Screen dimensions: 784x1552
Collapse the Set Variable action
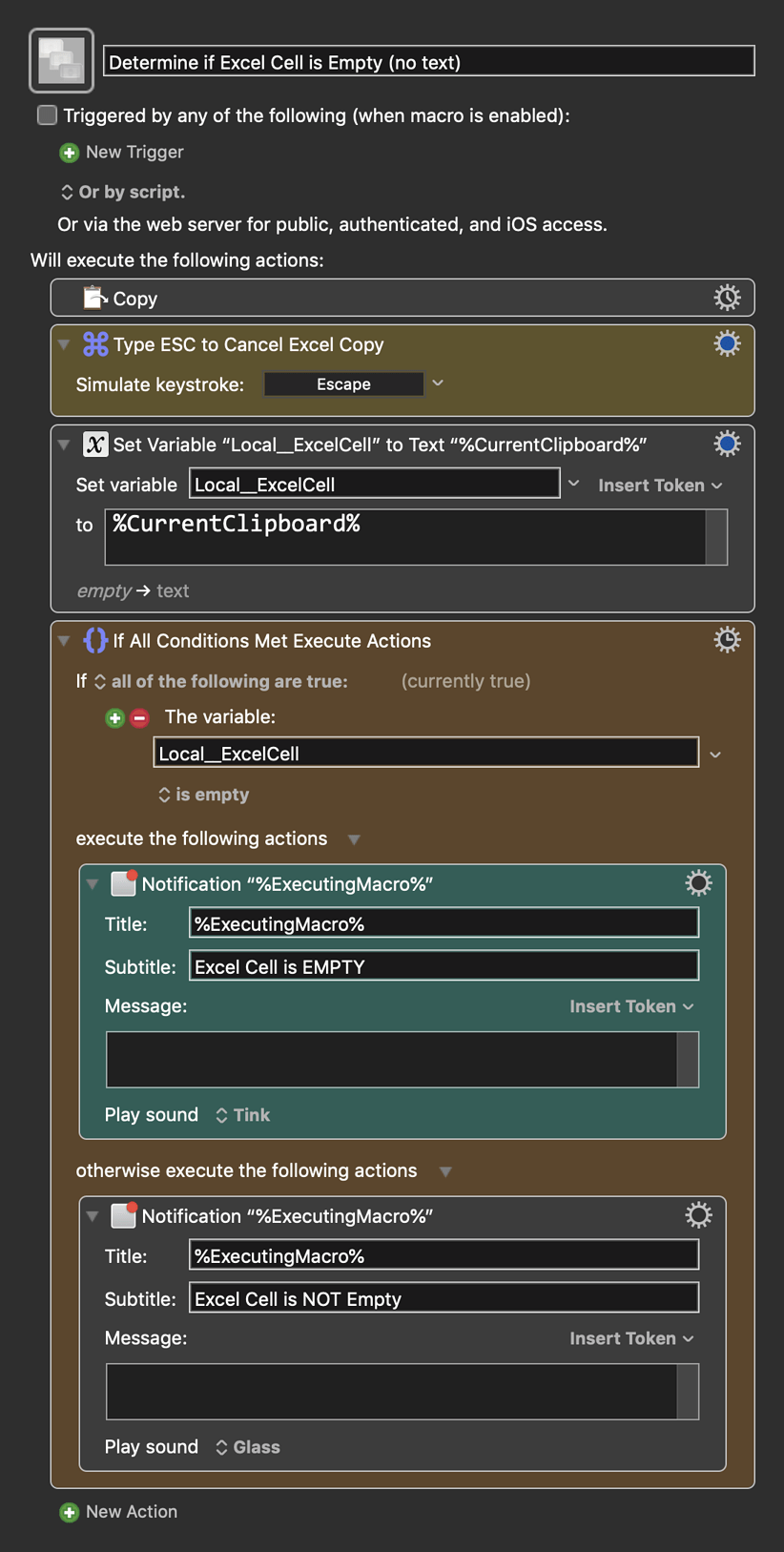pos(64,445)
